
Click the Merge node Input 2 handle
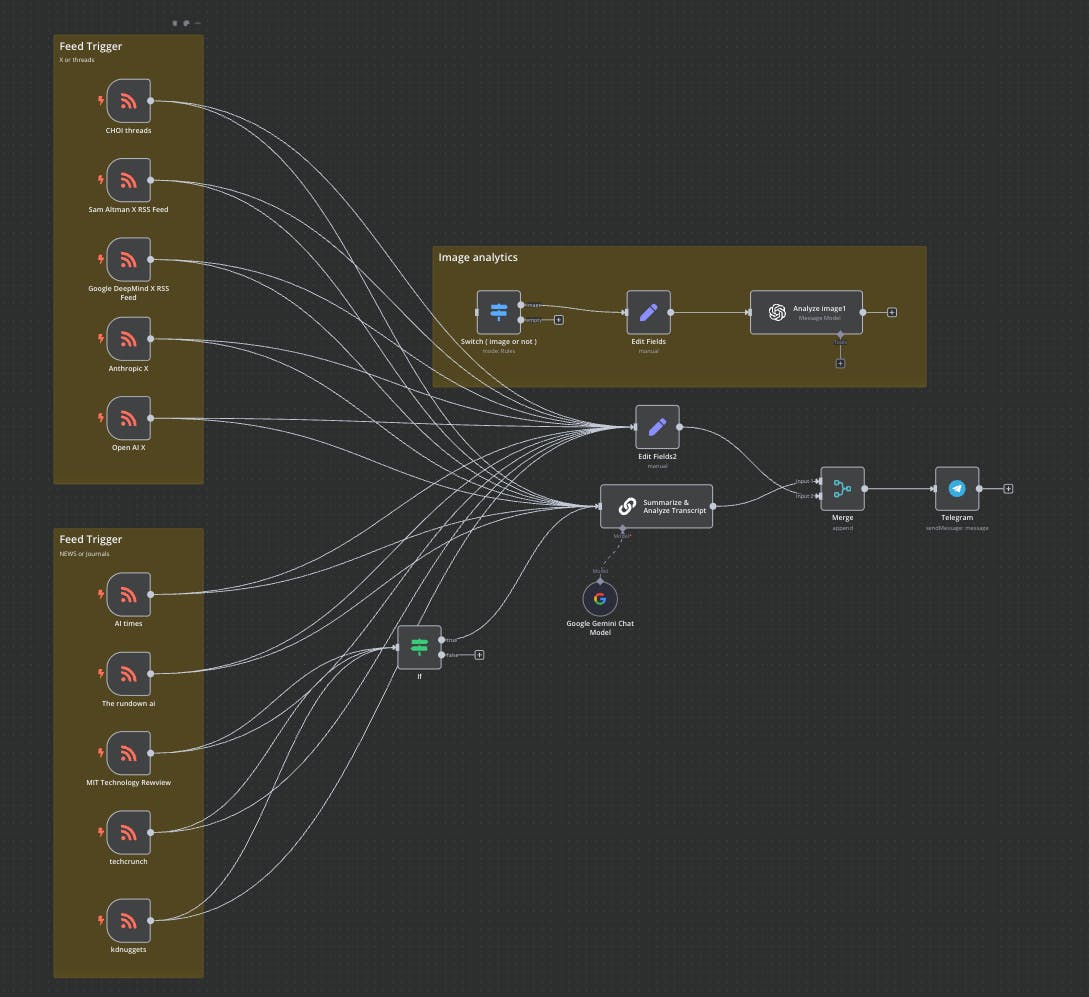(819, 496)
